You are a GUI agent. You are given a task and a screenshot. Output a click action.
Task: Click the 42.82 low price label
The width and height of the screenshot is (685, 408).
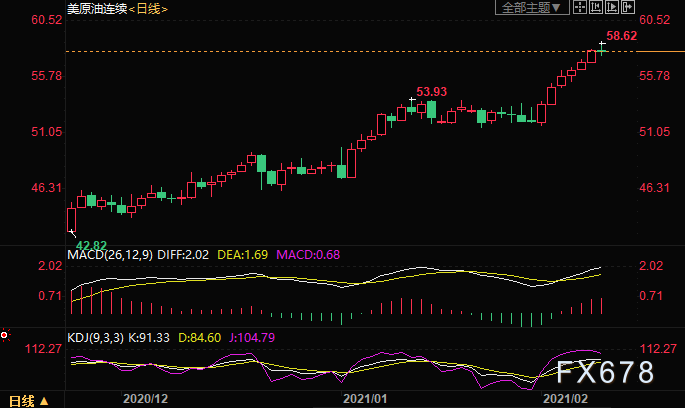pos(91,245)
